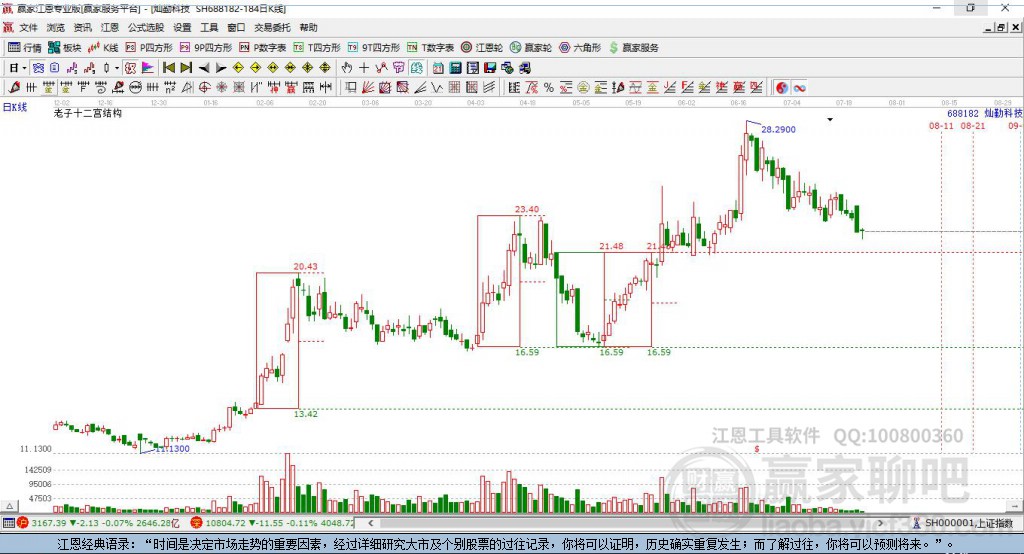Select the percent sign drawing tool

coord(549,88)
